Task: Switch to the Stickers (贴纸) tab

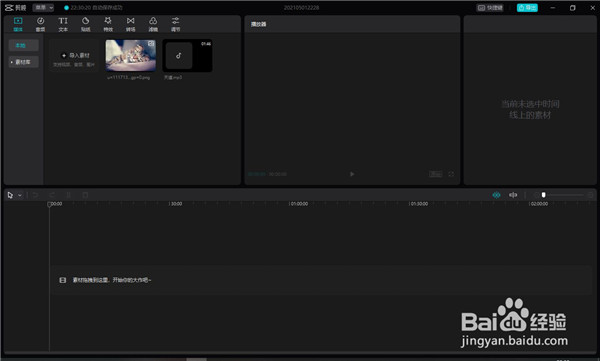Action: click(85, 24)
